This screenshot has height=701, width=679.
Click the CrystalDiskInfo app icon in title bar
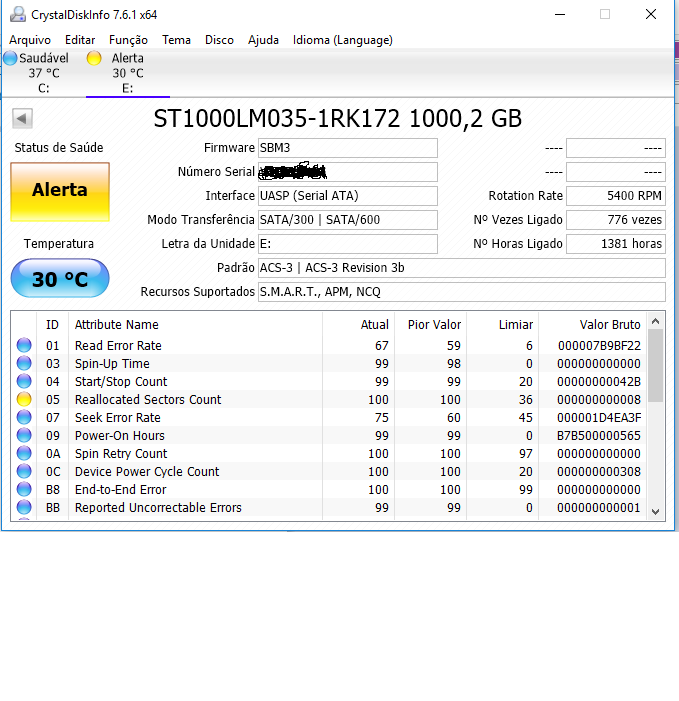(x=18, y=14)
